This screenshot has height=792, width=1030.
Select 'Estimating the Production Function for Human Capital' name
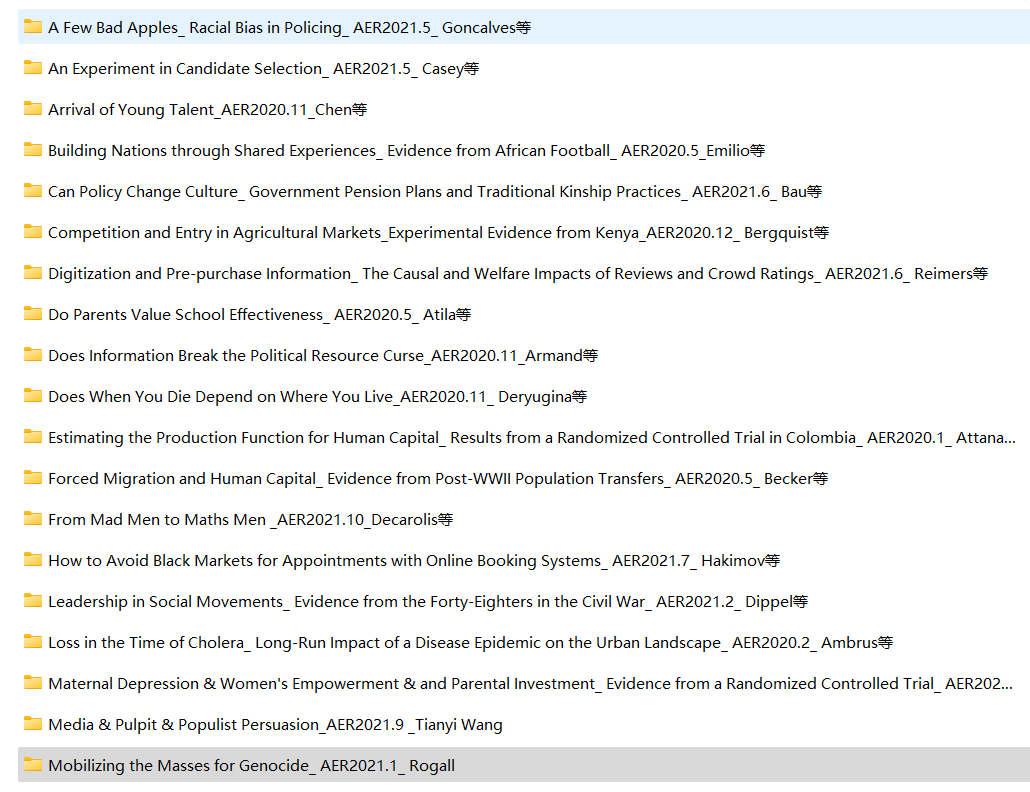pyautogui.click(x=532, y=437)
